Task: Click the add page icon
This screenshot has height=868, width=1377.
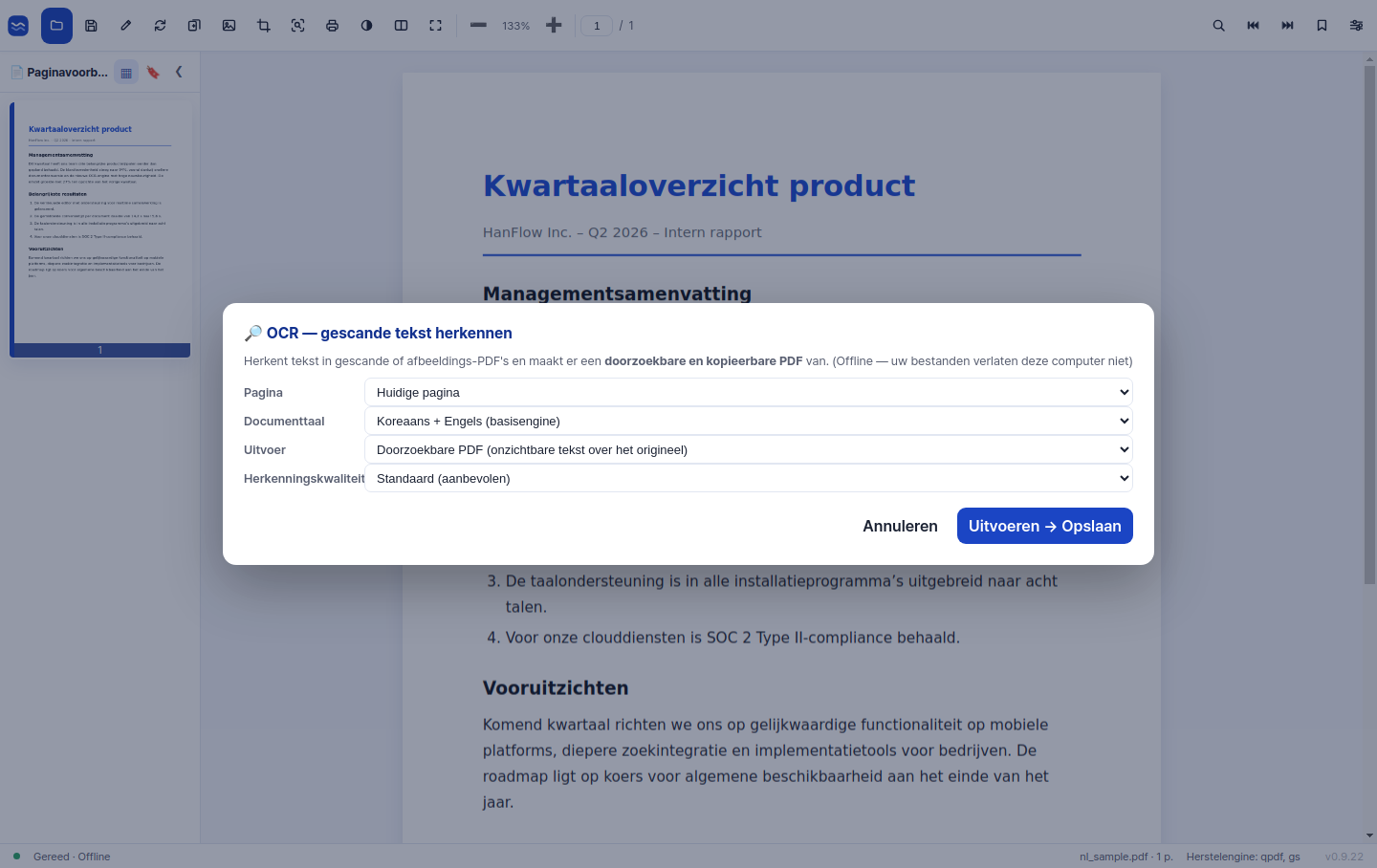Action: click(x=194, y=26)
